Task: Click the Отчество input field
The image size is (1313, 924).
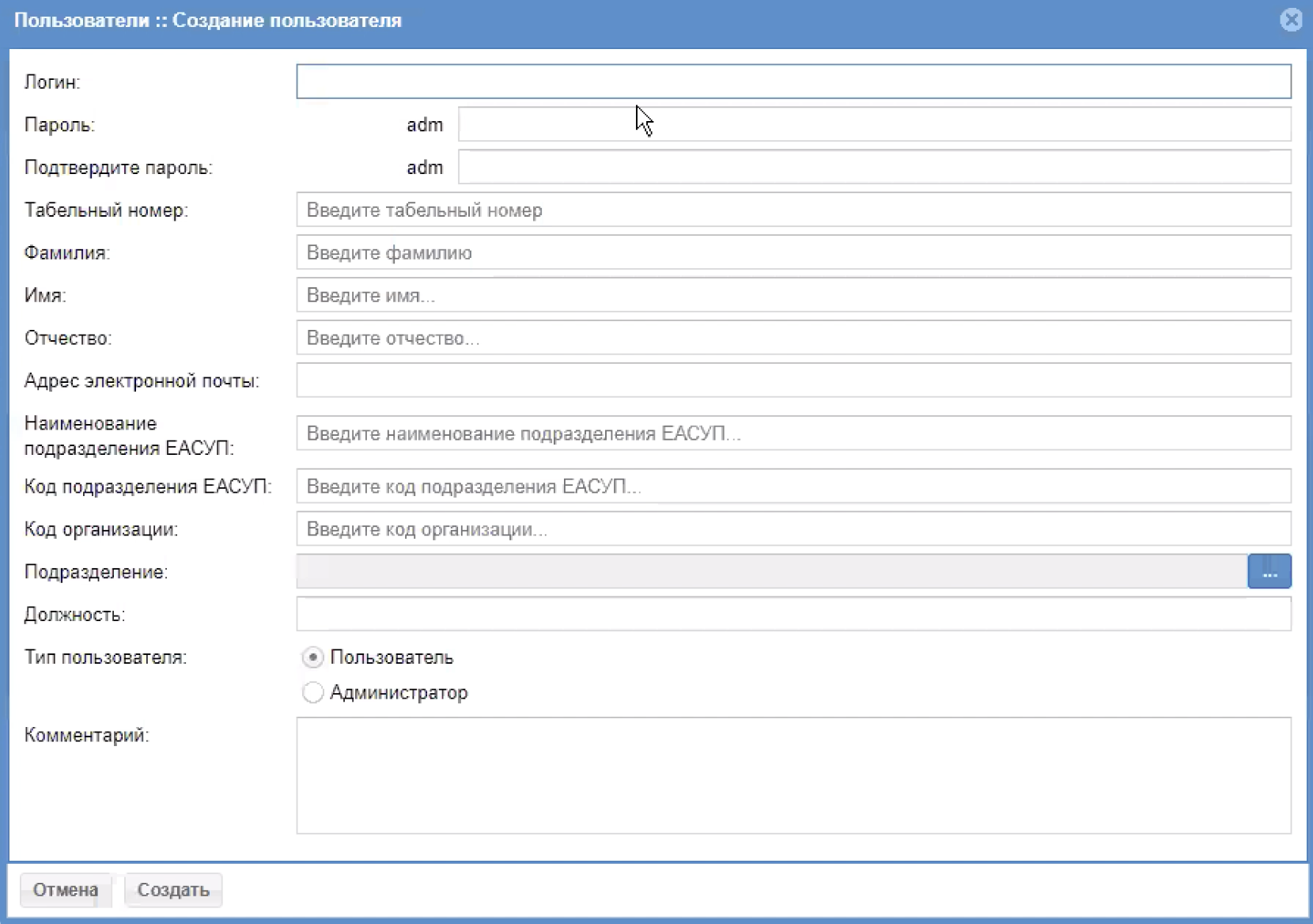Action: (x=793, y=339)
